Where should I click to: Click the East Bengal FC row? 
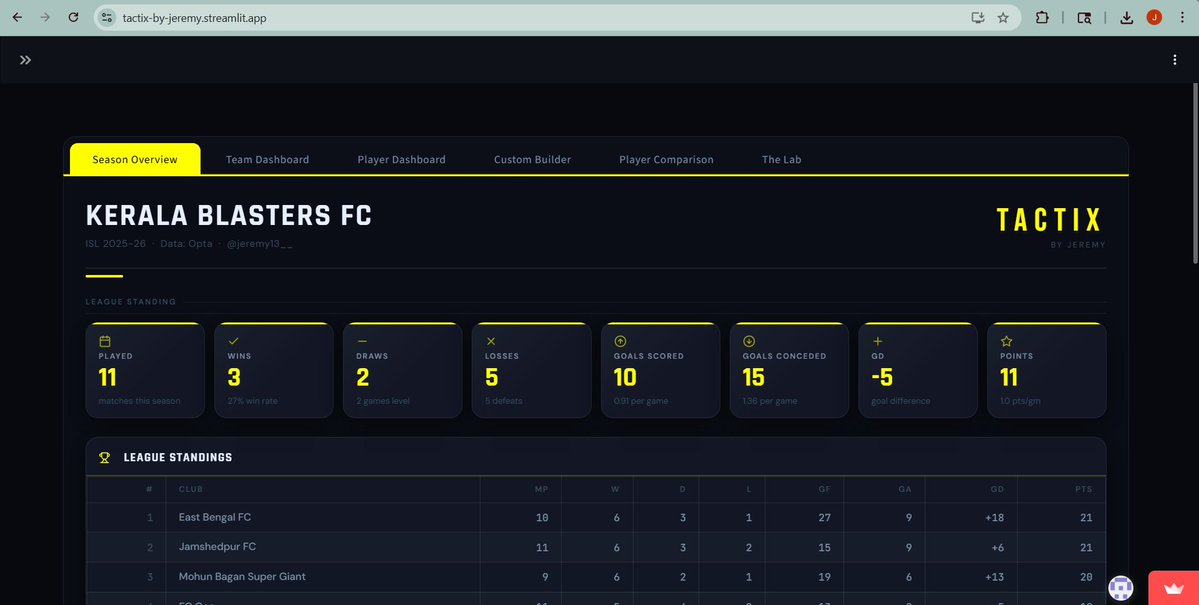tap(596, 518)
